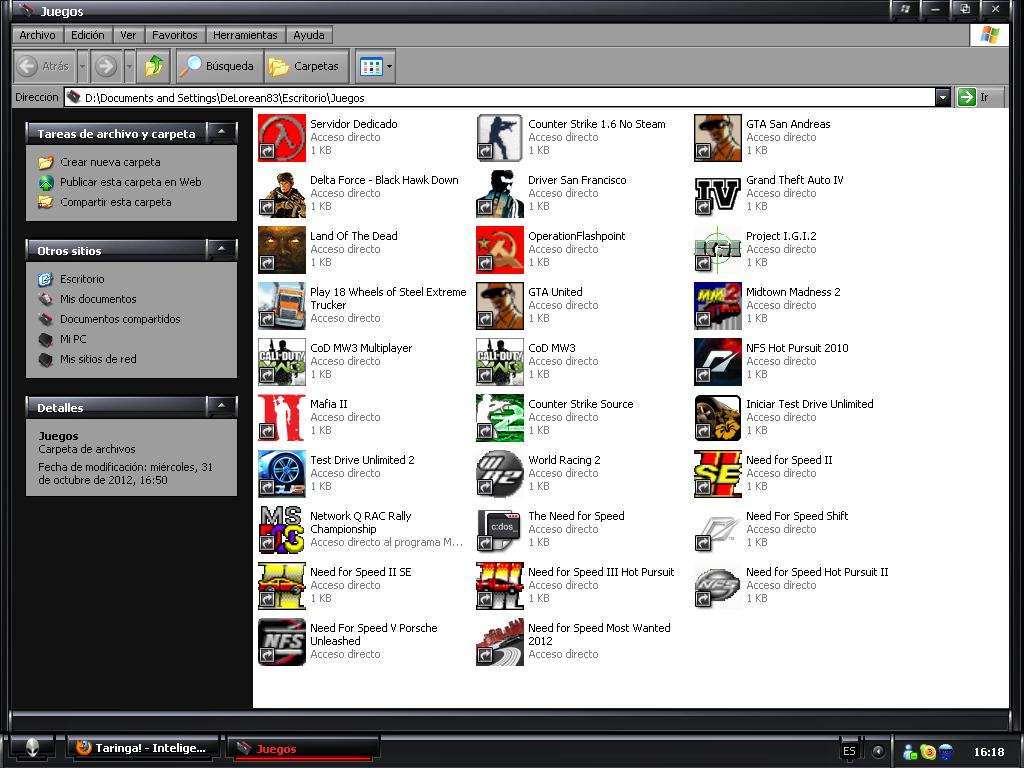Collapse the Tareas de archivo y carpeta panel
Image resolution: width=1024 pixels, height=768 pixels.
click(221, 133)
